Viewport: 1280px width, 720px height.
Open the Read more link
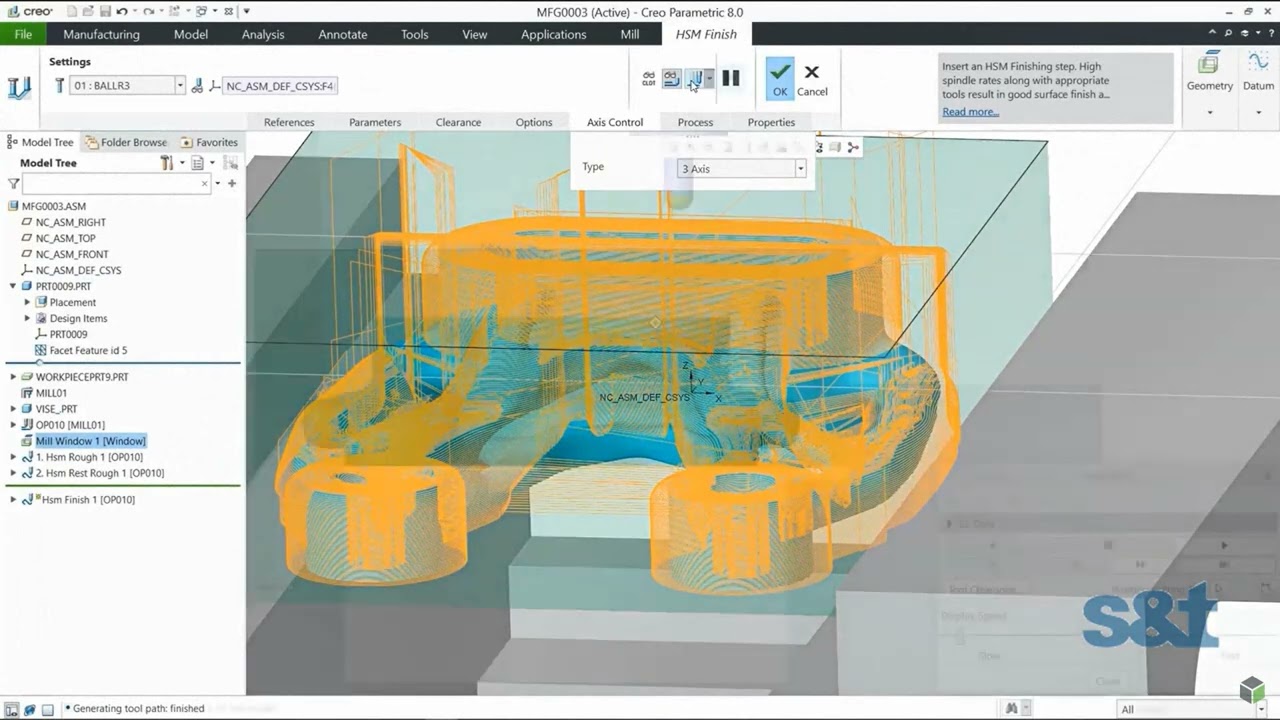point(970,111)
